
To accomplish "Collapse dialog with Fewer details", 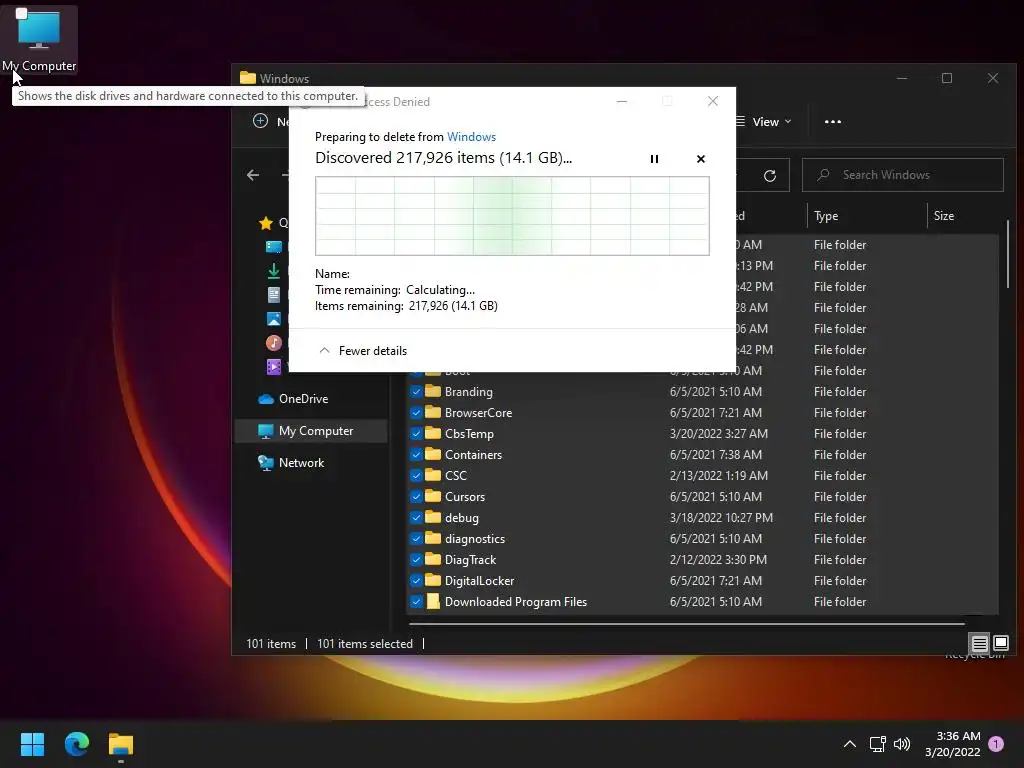I will [362, 351].
